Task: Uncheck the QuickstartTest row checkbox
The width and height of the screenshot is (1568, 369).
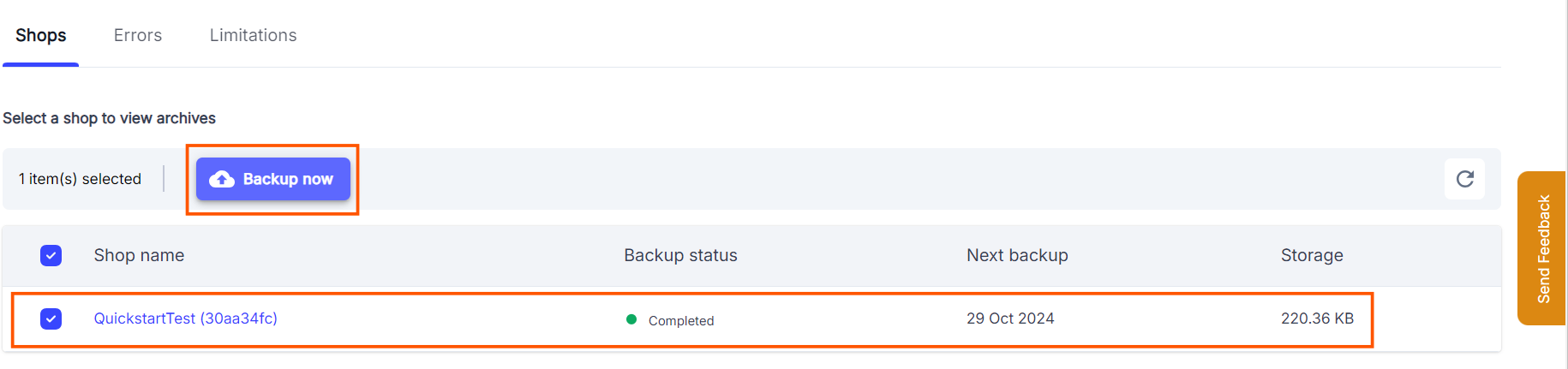Action: click(x=51, y=318)
